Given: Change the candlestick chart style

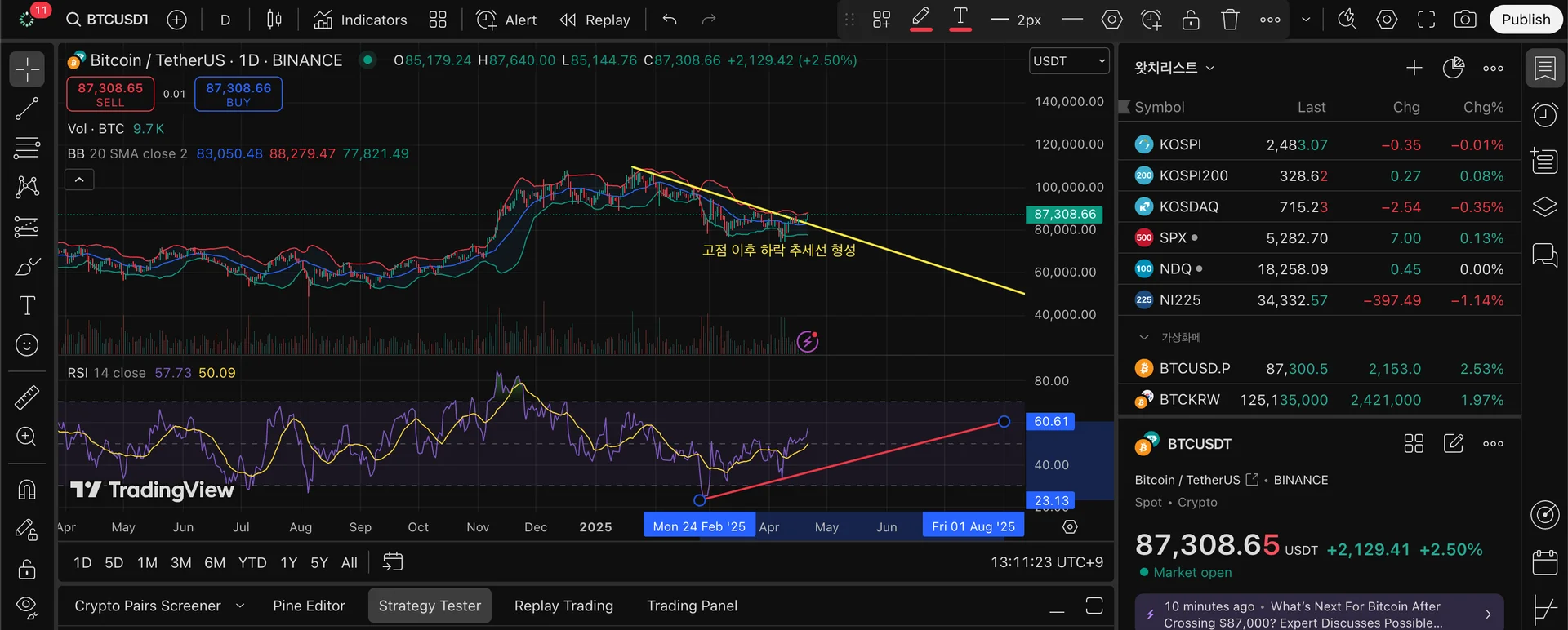Looking at the screenshot, I should [x=274, y=20].
